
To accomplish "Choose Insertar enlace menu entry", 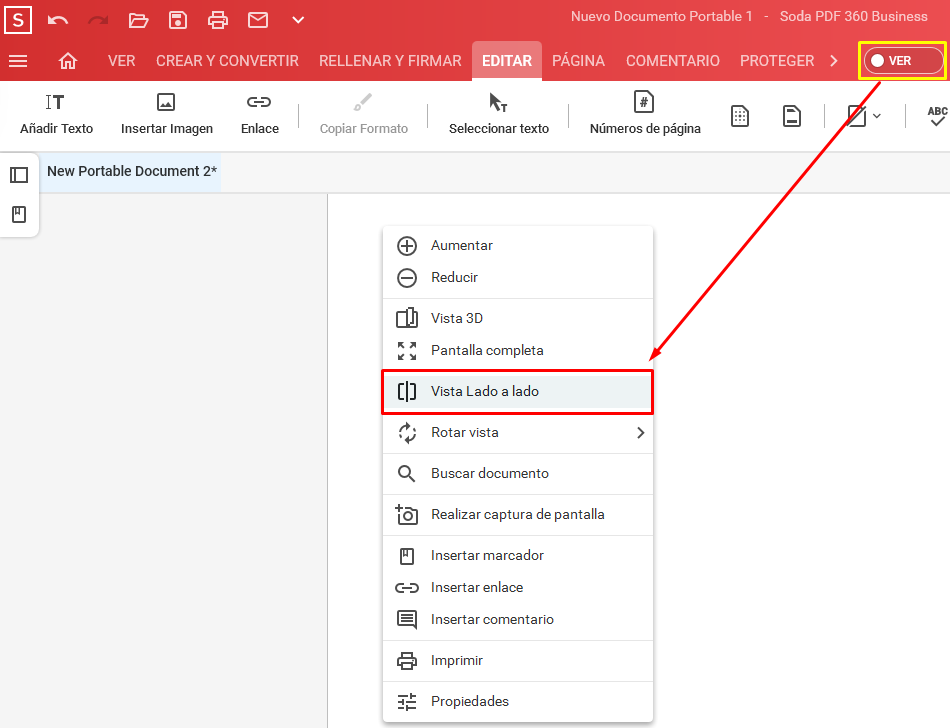I will [x=517, y=587].
